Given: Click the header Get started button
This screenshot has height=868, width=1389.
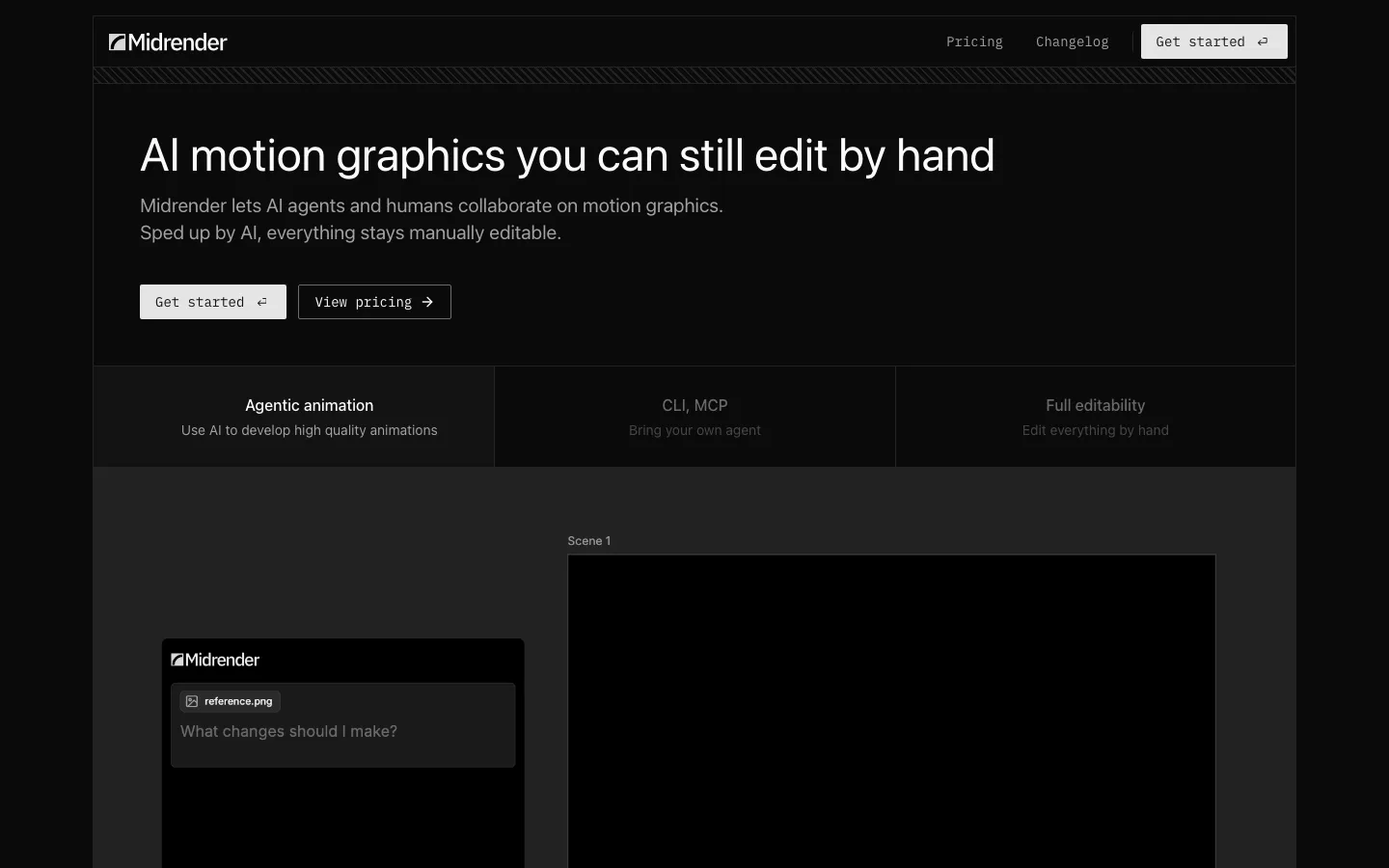Looking at the screenshot, I should coord(1213,41).
